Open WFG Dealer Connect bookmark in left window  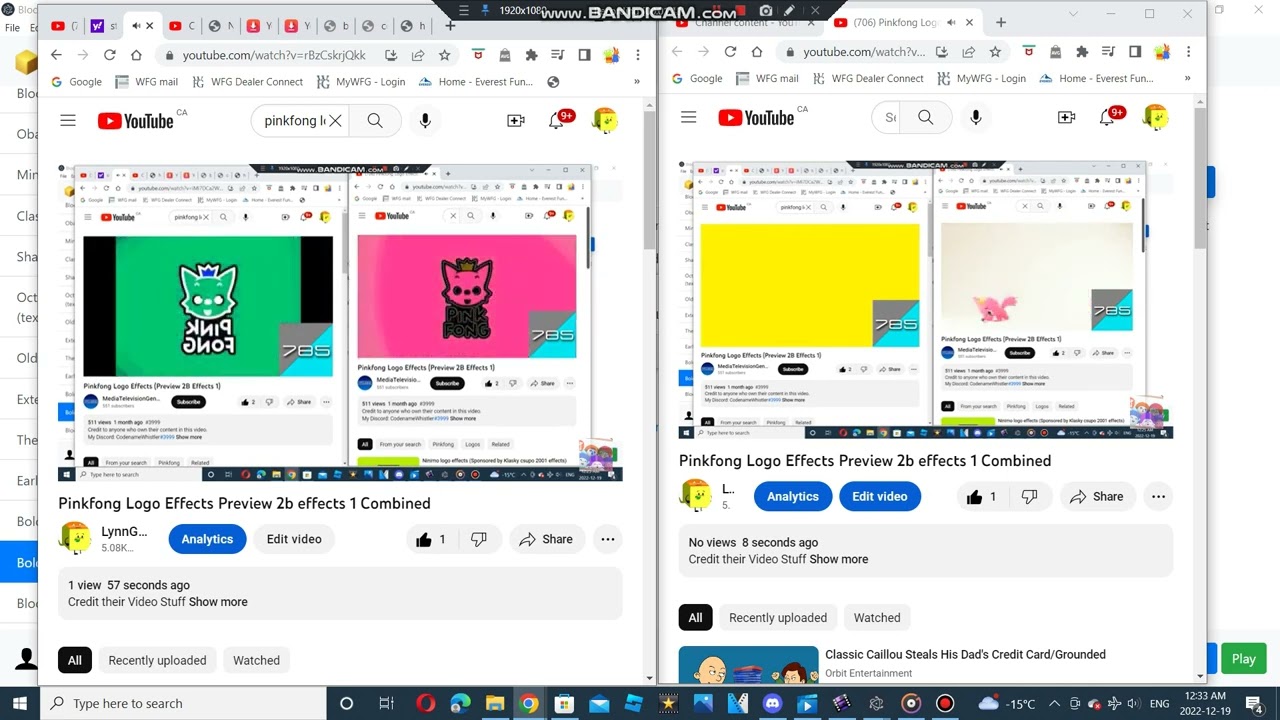(x=246, y=82)
